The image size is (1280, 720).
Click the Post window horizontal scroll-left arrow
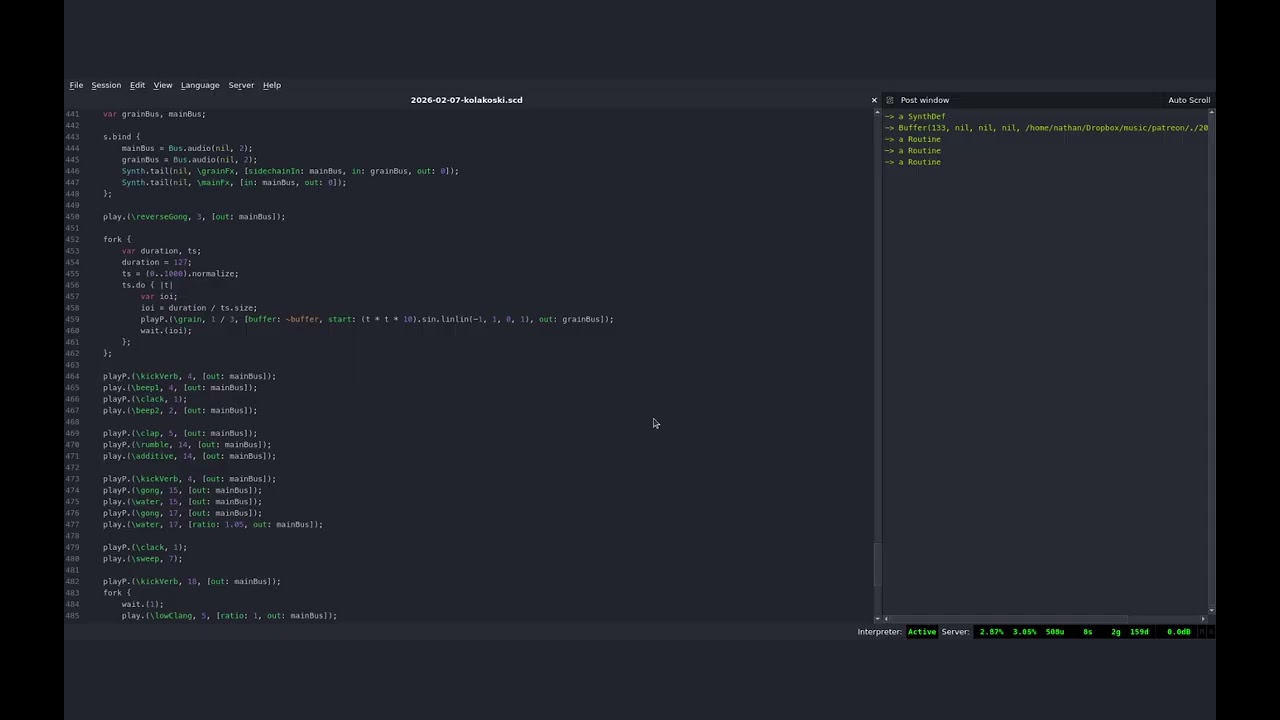pos(884,619)
